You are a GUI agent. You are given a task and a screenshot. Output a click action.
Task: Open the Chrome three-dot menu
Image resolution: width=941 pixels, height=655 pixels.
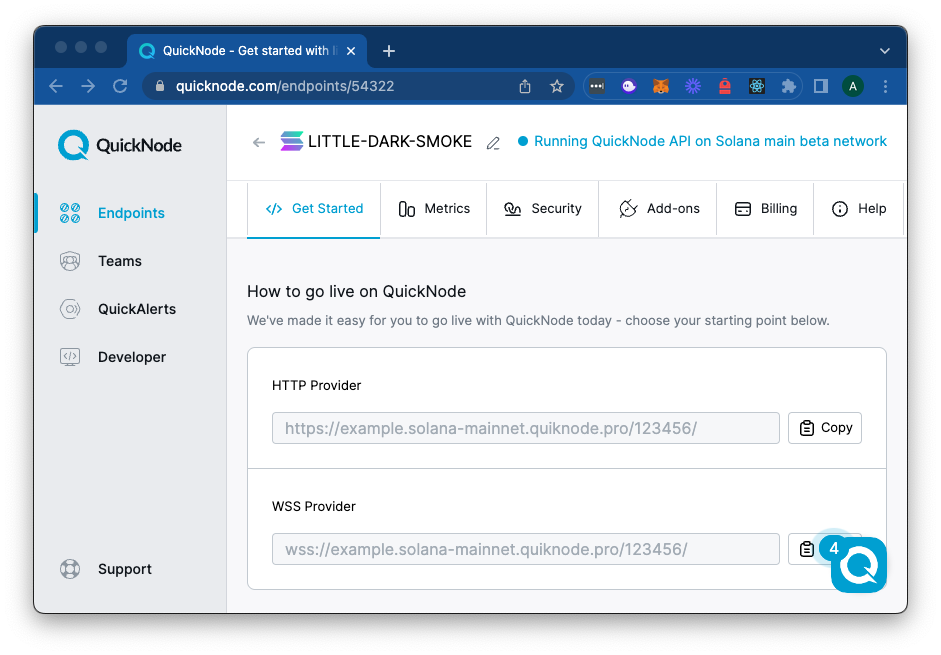pyautogui.click(x=885, y=87)
